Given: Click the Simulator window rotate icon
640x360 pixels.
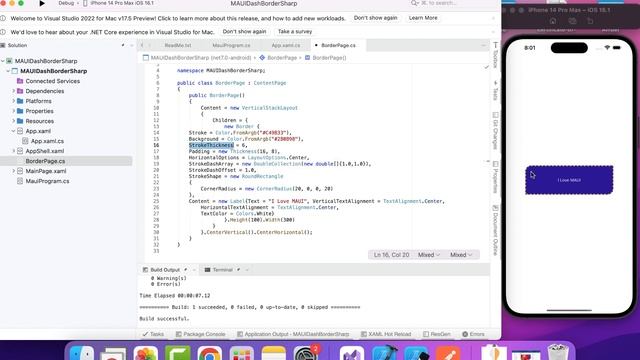Looking at the screenshot, I should [590, 21].
